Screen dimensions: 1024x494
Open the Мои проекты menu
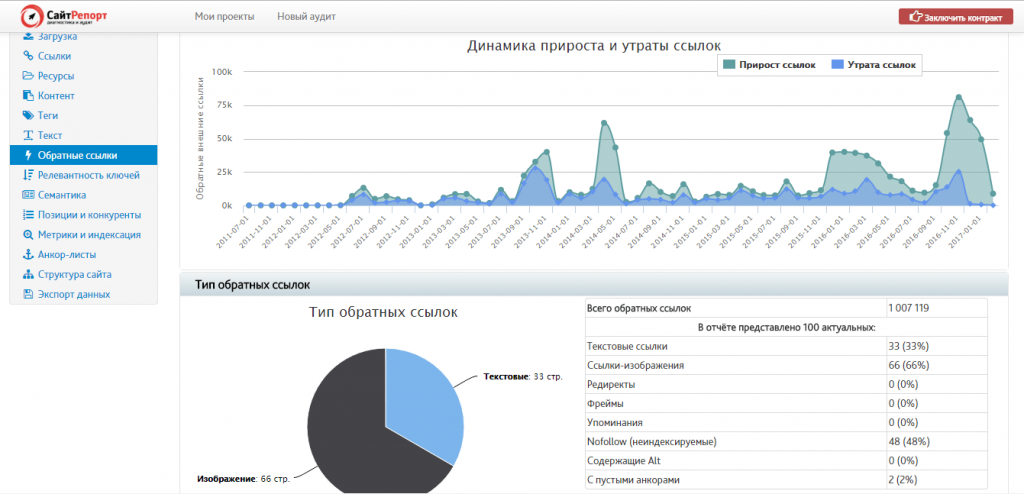224,17
